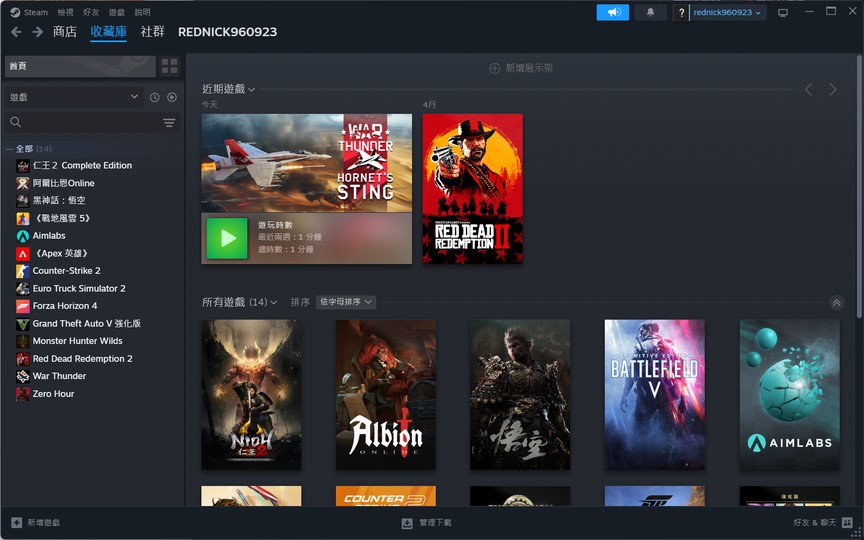864x540 pixels.
Task: Open the 遊戲 menu in menu bar
Action: coord(116,12)
